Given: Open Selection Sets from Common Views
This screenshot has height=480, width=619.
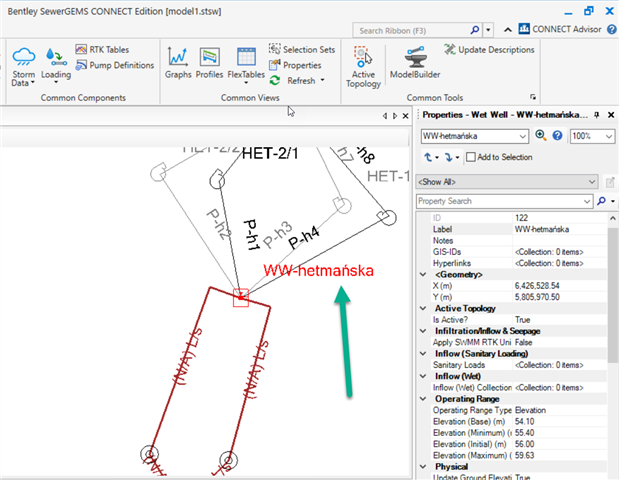Looking at the screenshot, I should pos(302,49).
